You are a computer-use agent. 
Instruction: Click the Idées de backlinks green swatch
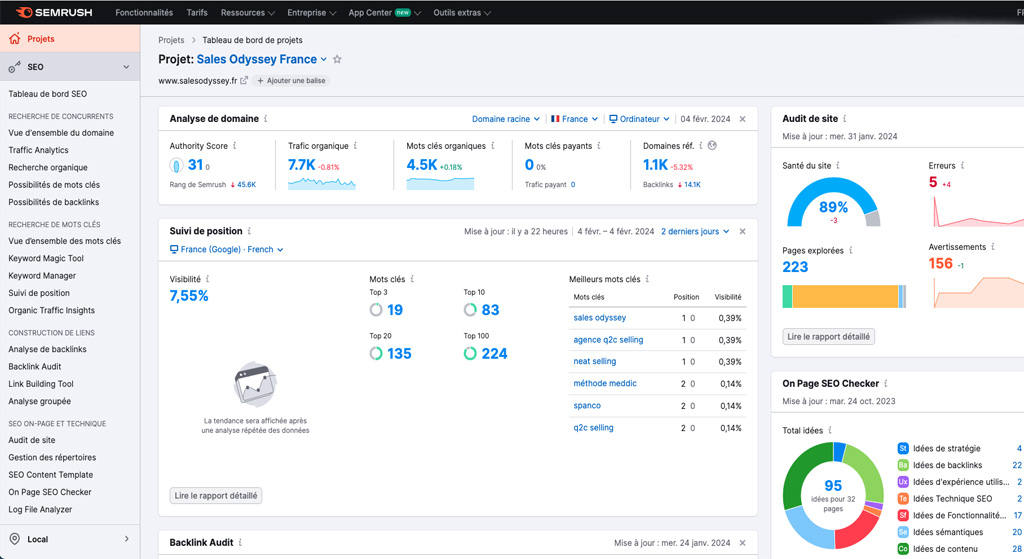pyautogui.click(x=903, y=465)
